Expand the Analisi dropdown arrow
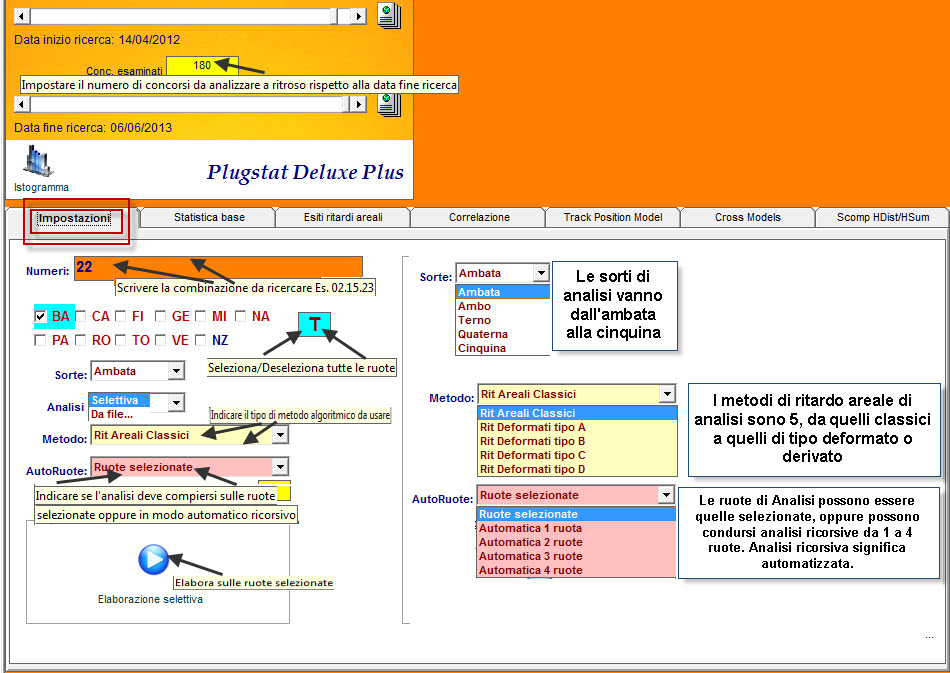Screen dimensions: 950x673 (x=176, y=402)
